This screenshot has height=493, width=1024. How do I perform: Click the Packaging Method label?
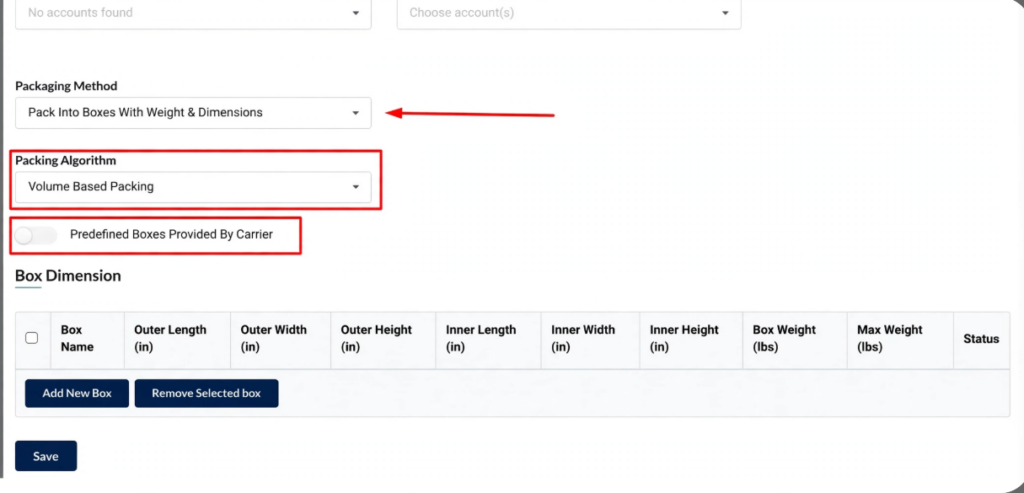66,86
